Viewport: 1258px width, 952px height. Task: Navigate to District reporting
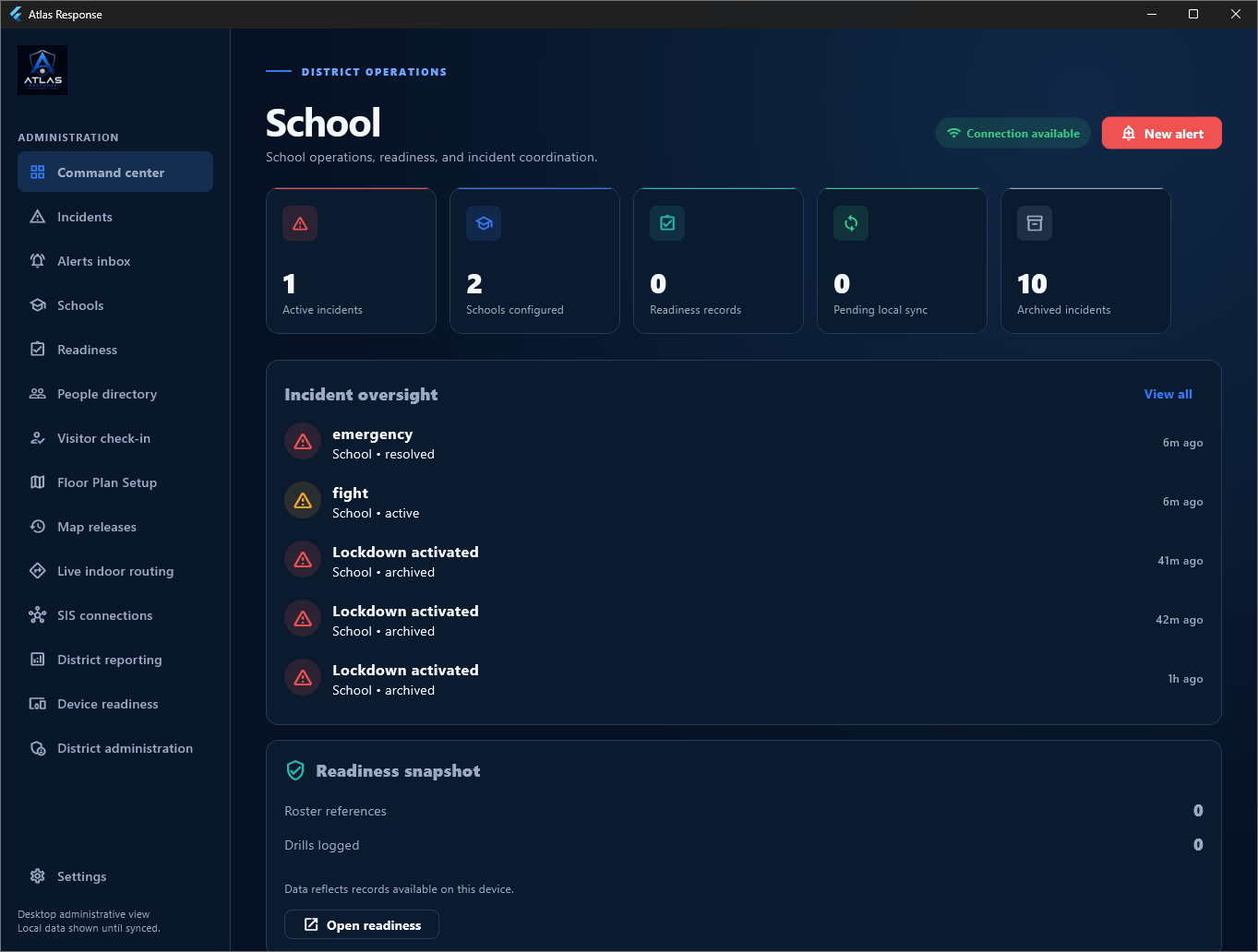pyautogui.click(x=115, y=660)
